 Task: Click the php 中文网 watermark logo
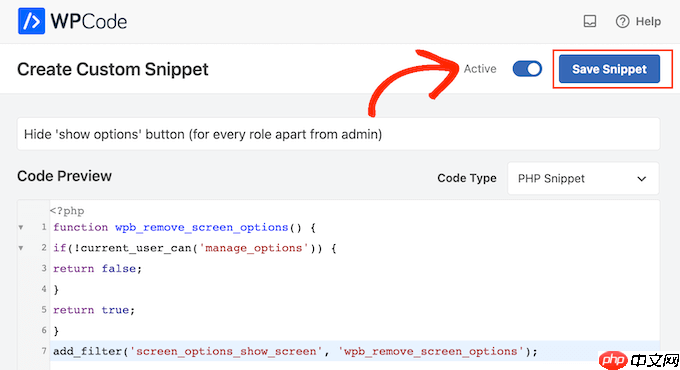(x=639, y=360)
